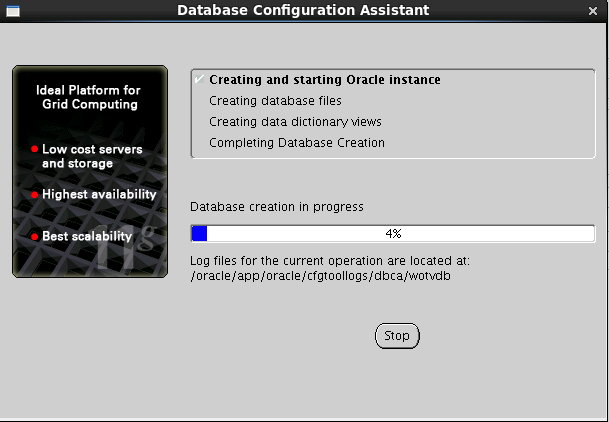Click the 11g logo in the banner
Screen dimensions: 609x422
(x=126, y=247)
